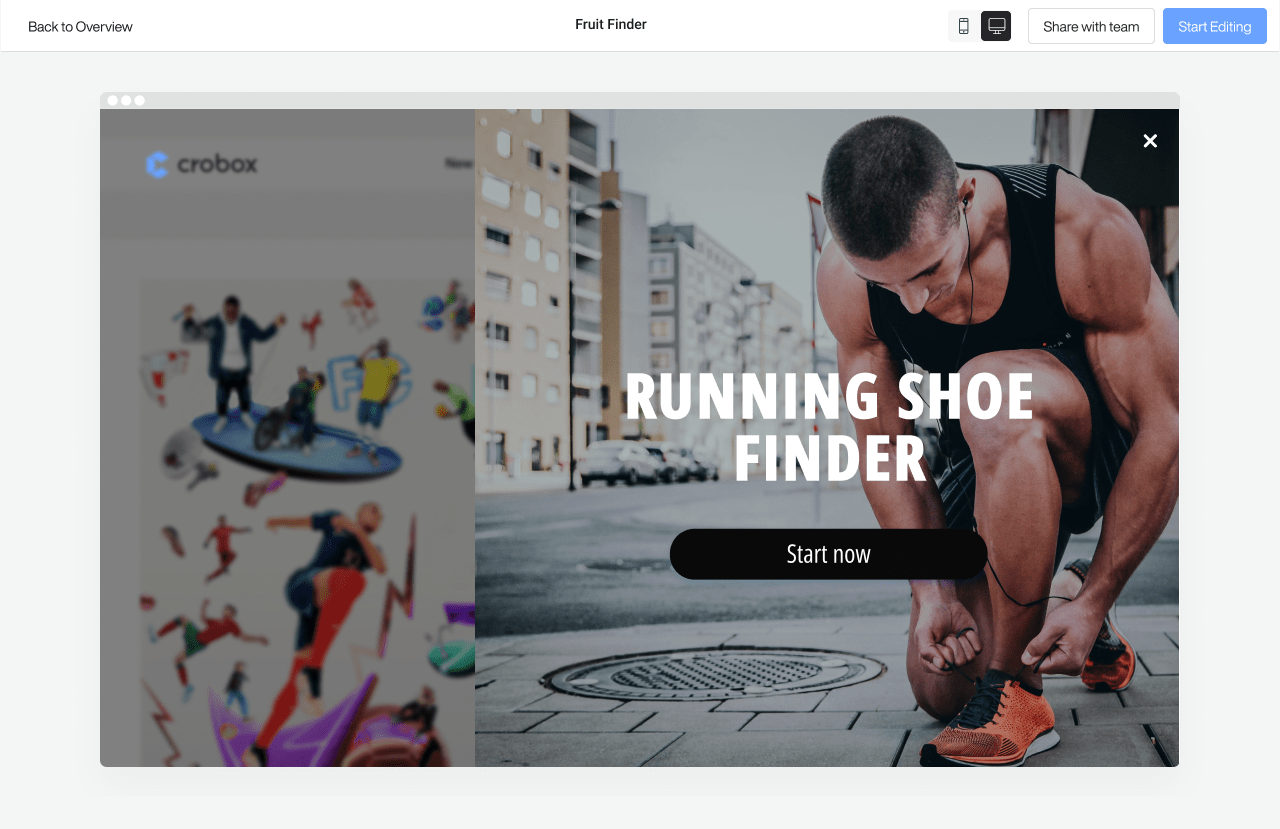Image resolution: width=1280 pixels, height=829 pixels.
Task: Select the Fruit Finder title in header
Action: pos(610,24)
